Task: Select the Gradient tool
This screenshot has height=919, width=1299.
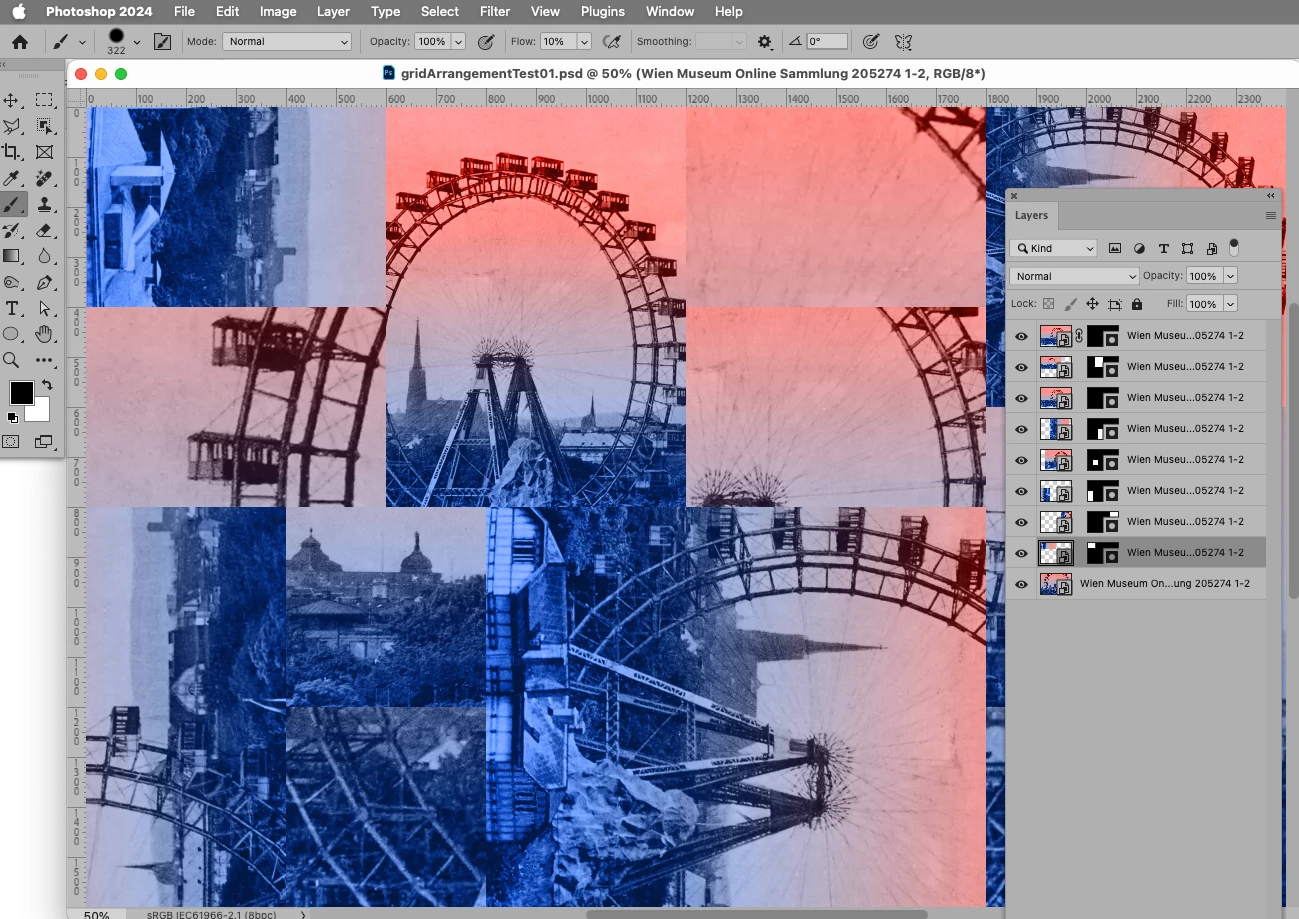Action: coord(12,256)
